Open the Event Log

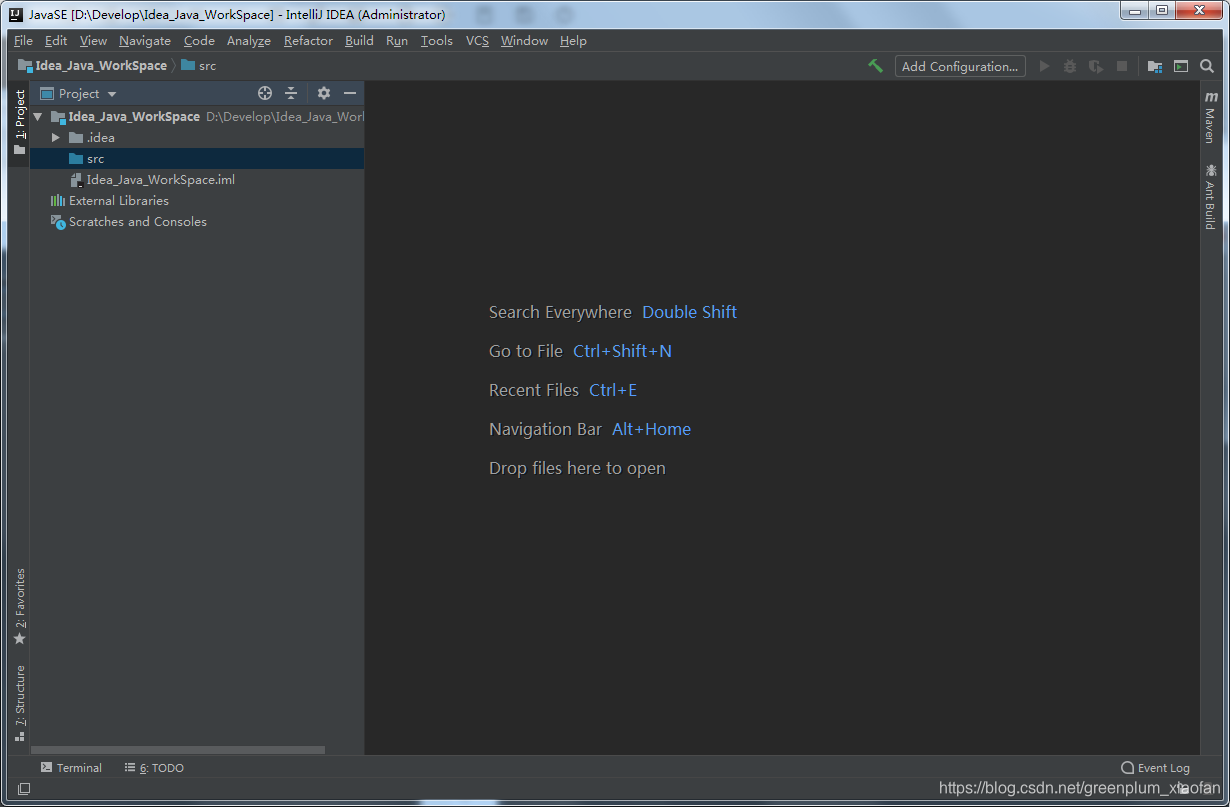tap(1156, 768)
